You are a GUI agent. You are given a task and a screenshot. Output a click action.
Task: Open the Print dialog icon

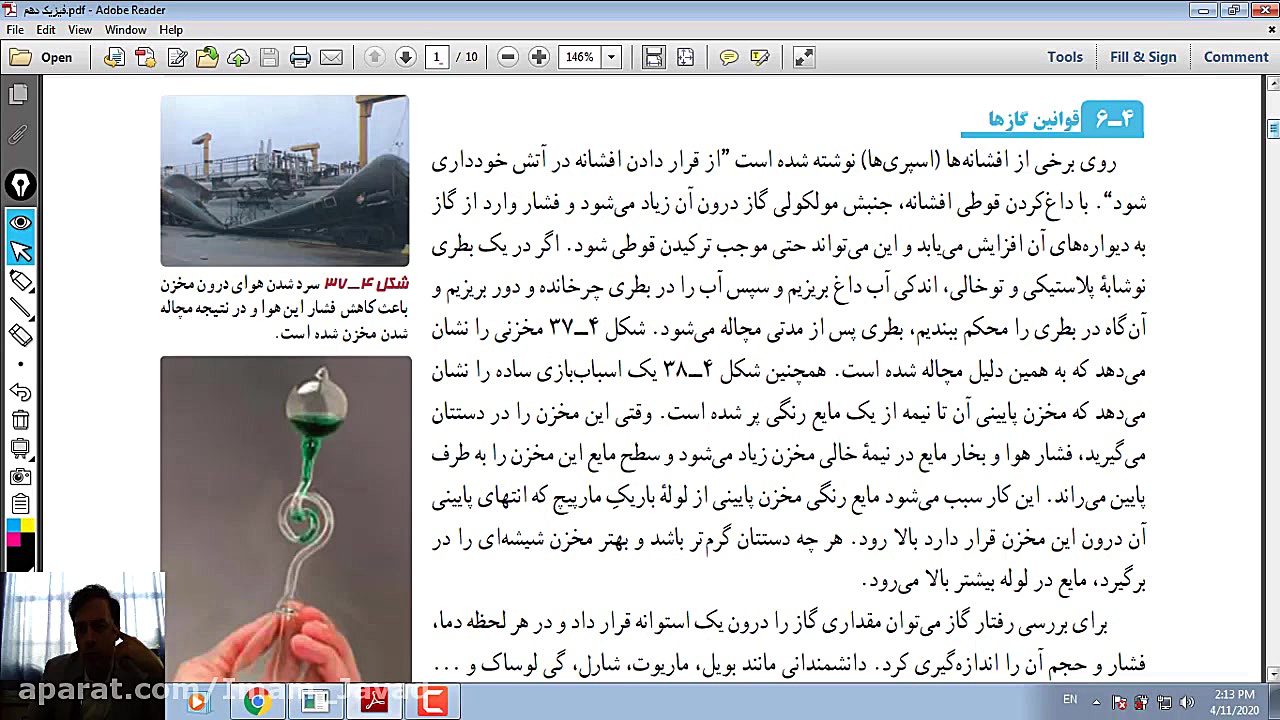(301, 57)
